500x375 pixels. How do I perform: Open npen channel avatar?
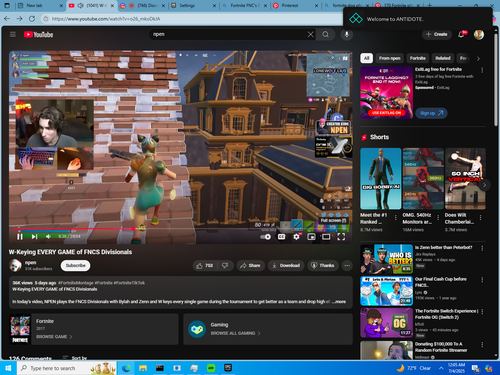click(15, 265)
